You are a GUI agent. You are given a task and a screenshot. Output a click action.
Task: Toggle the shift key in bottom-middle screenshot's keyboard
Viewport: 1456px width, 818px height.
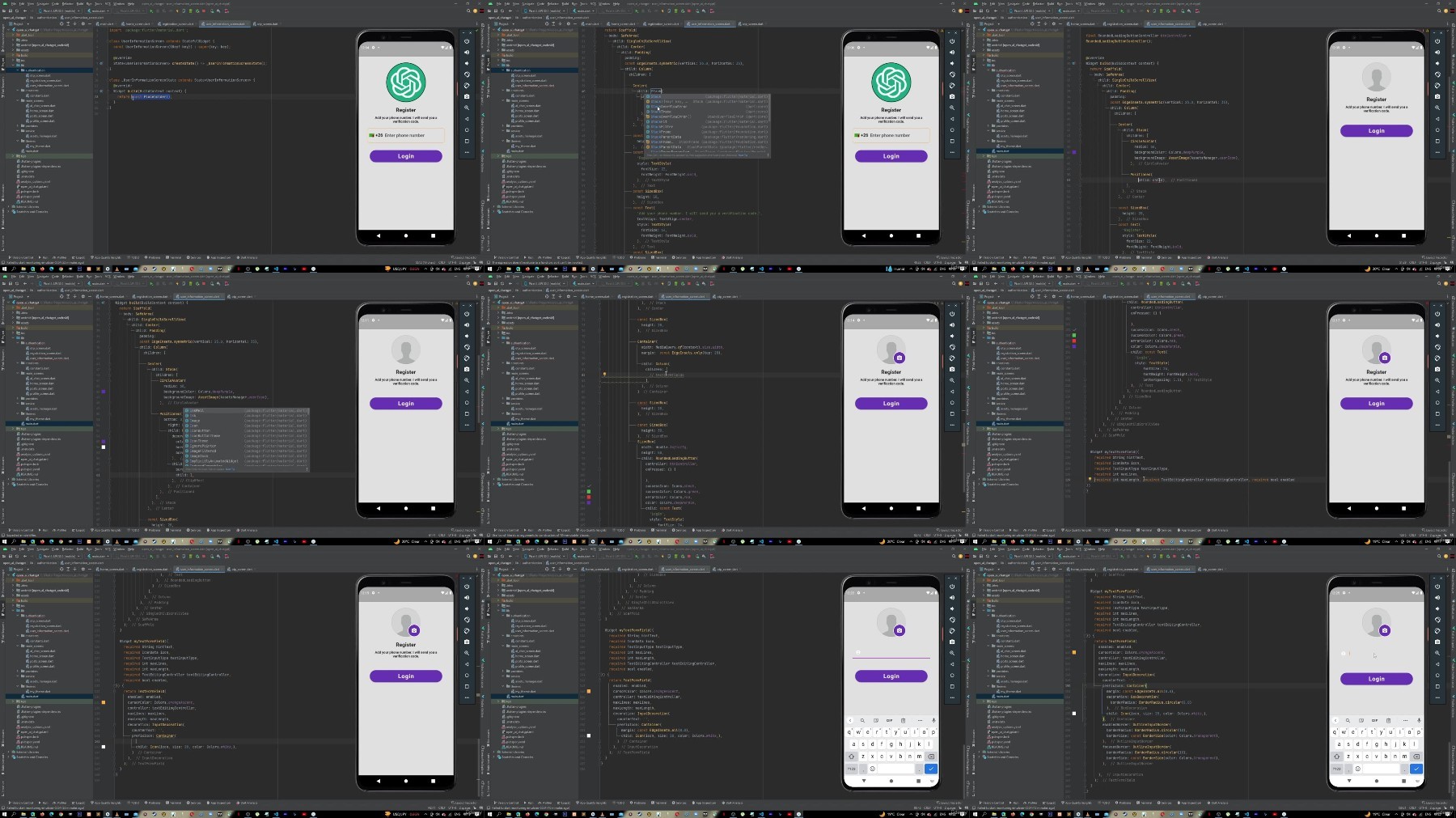click(x=852, y=757)
